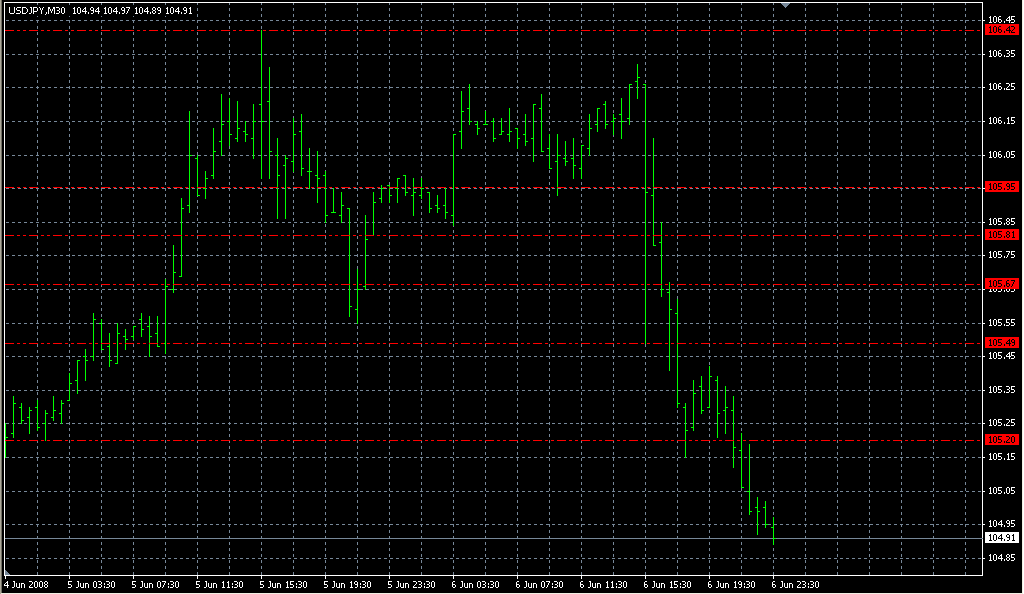Screen dimensions: 1024x594
Task: Click the 5 Jun 03:30 time label
Action: pyautogui.click(x=90, y=584)
